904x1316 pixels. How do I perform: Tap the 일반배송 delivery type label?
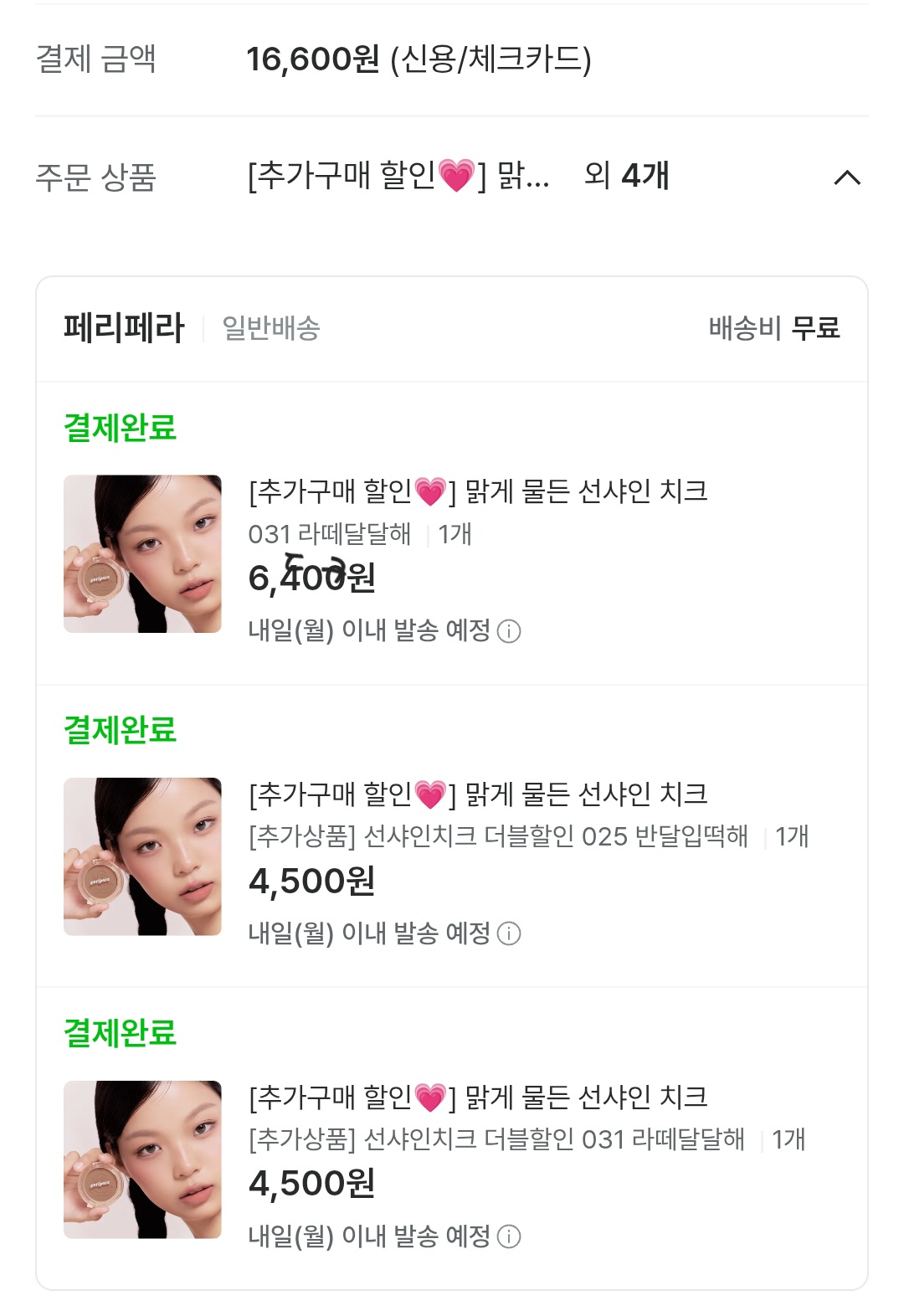click(x=271, y=328)
